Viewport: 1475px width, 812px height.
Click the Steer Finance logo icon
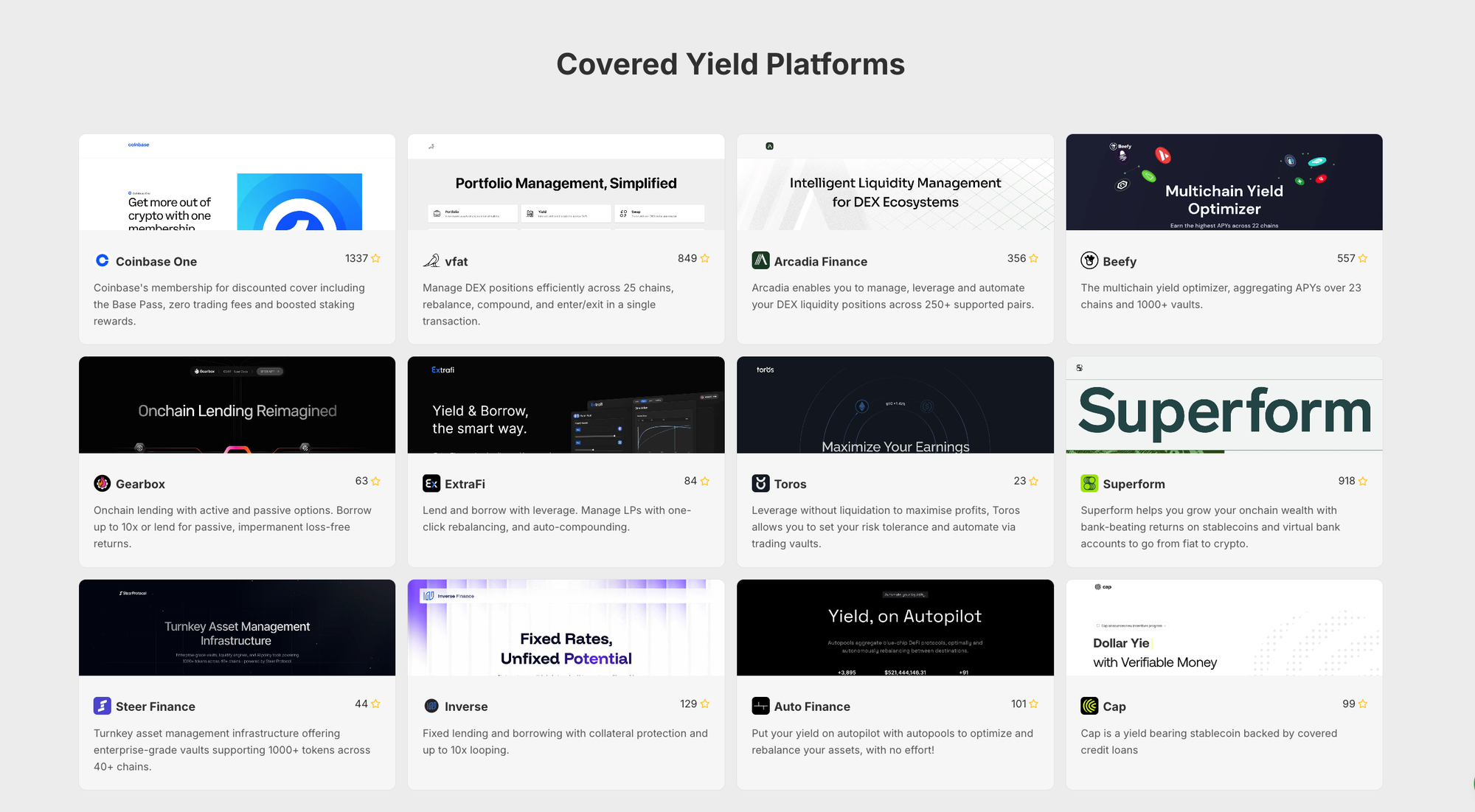[x=102, y=706]
